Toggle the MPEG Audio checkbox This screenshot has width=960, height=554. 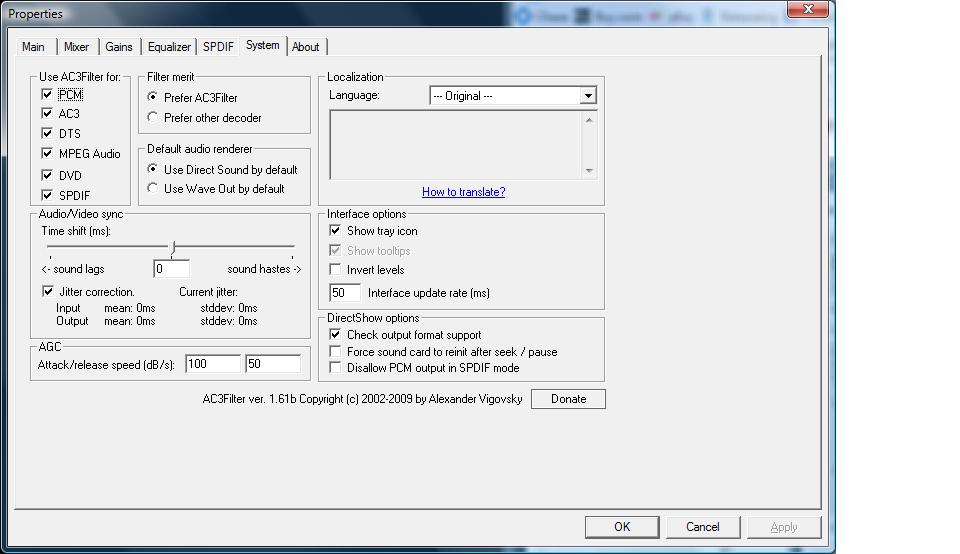click(x=47, y=154)
